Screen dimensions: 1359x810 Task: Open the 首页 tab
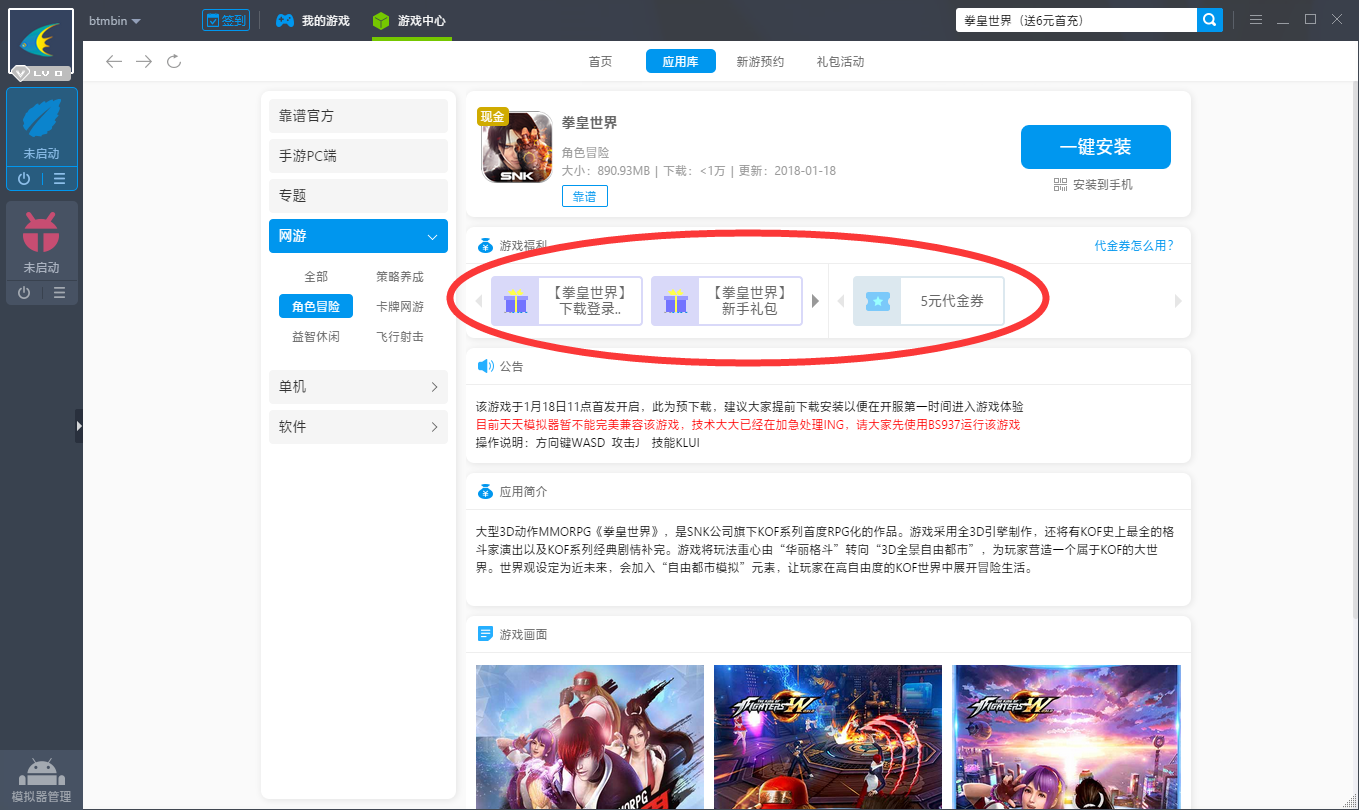600,62
